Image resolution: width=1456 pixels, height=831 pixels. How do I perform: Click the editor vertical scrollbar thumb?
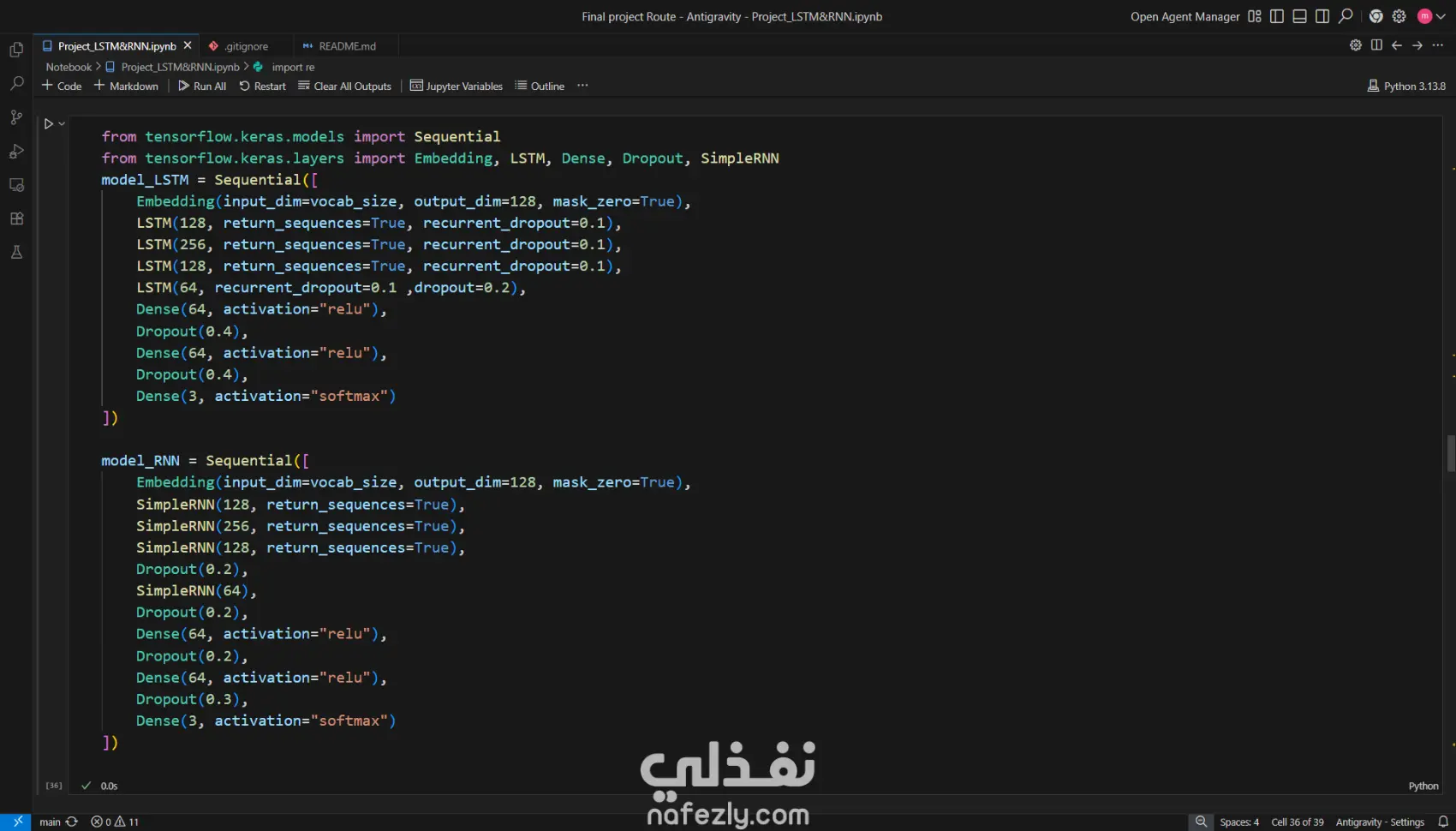[x=1451, y=453]
